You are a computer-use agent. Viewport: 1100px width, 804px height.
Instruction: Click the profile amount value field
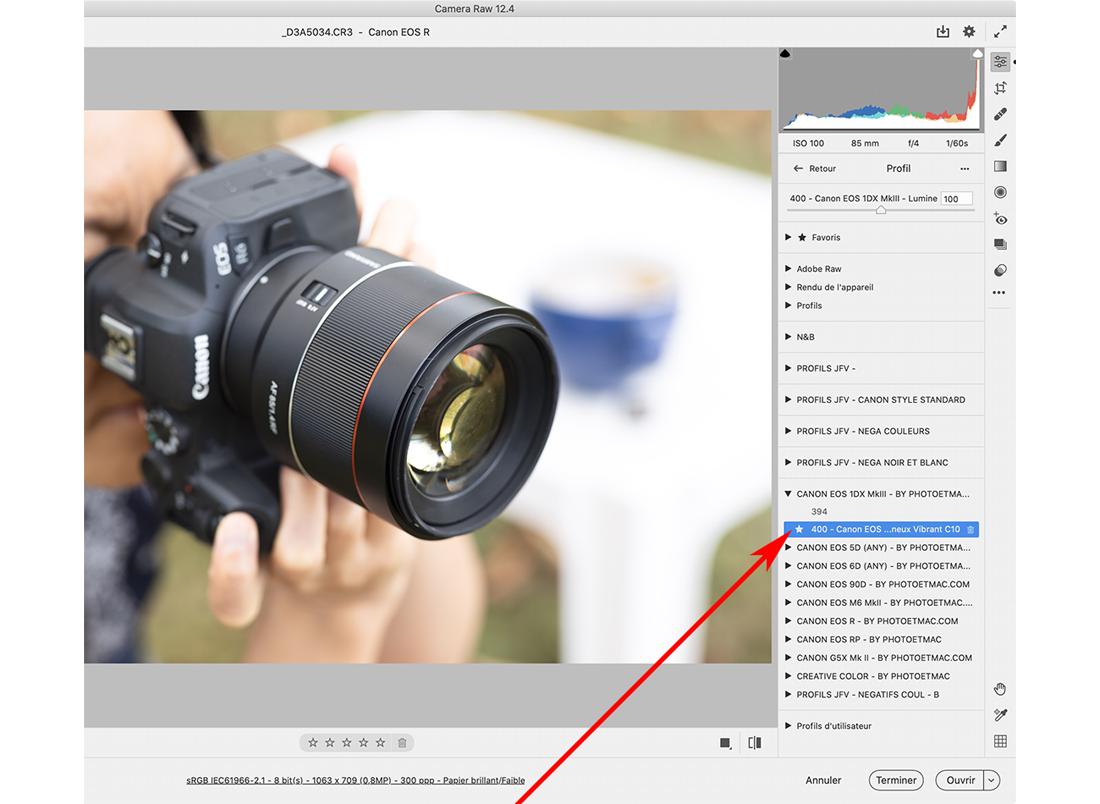point(955,199)
